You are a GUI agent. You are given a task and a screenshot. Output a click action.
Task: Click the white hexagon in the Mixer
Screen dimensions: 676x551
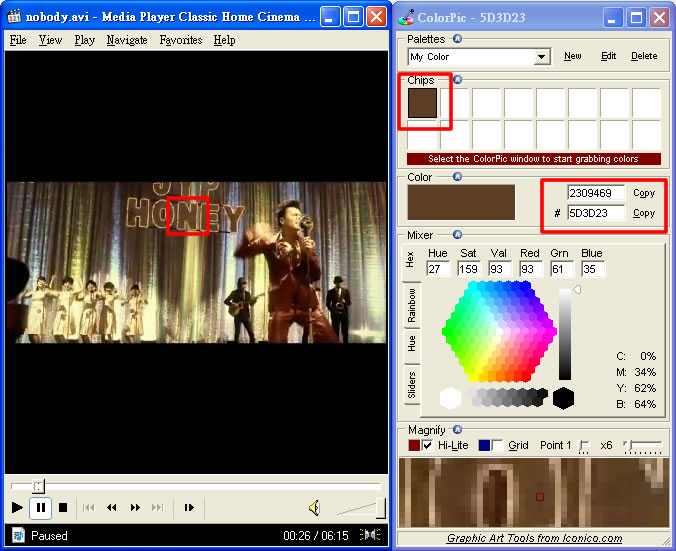pyautogui.click(x=451, y=398)
